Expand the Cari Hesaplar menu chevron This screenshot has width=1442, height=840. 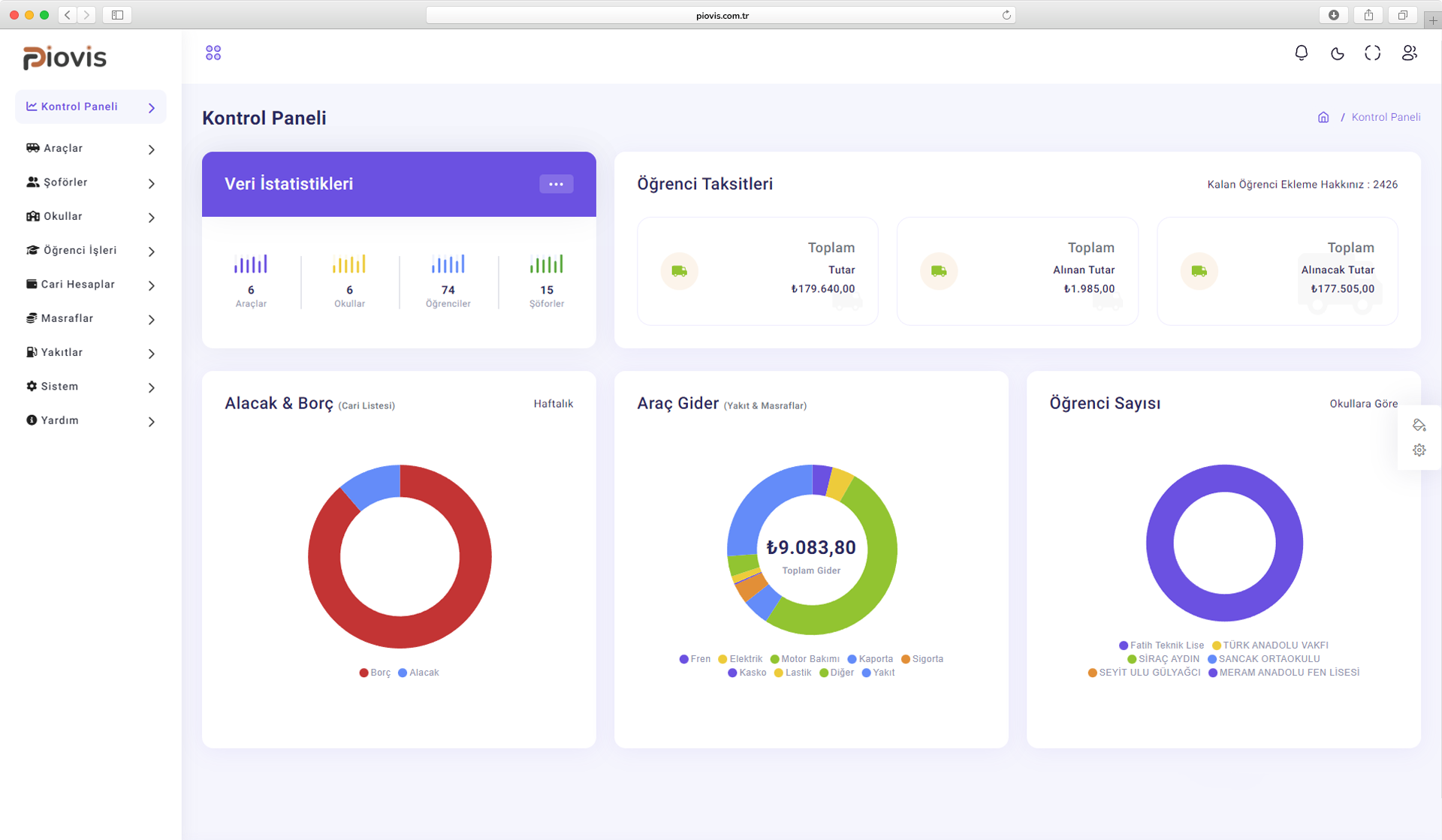pos(152,285)
